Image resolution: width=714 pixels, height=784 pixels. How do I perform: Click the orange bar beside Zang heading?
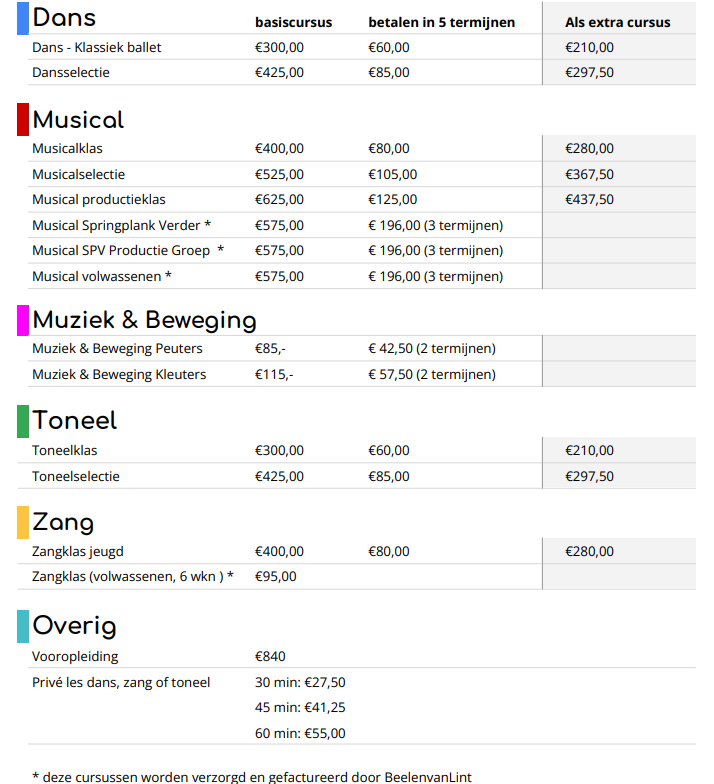point(23,522)
